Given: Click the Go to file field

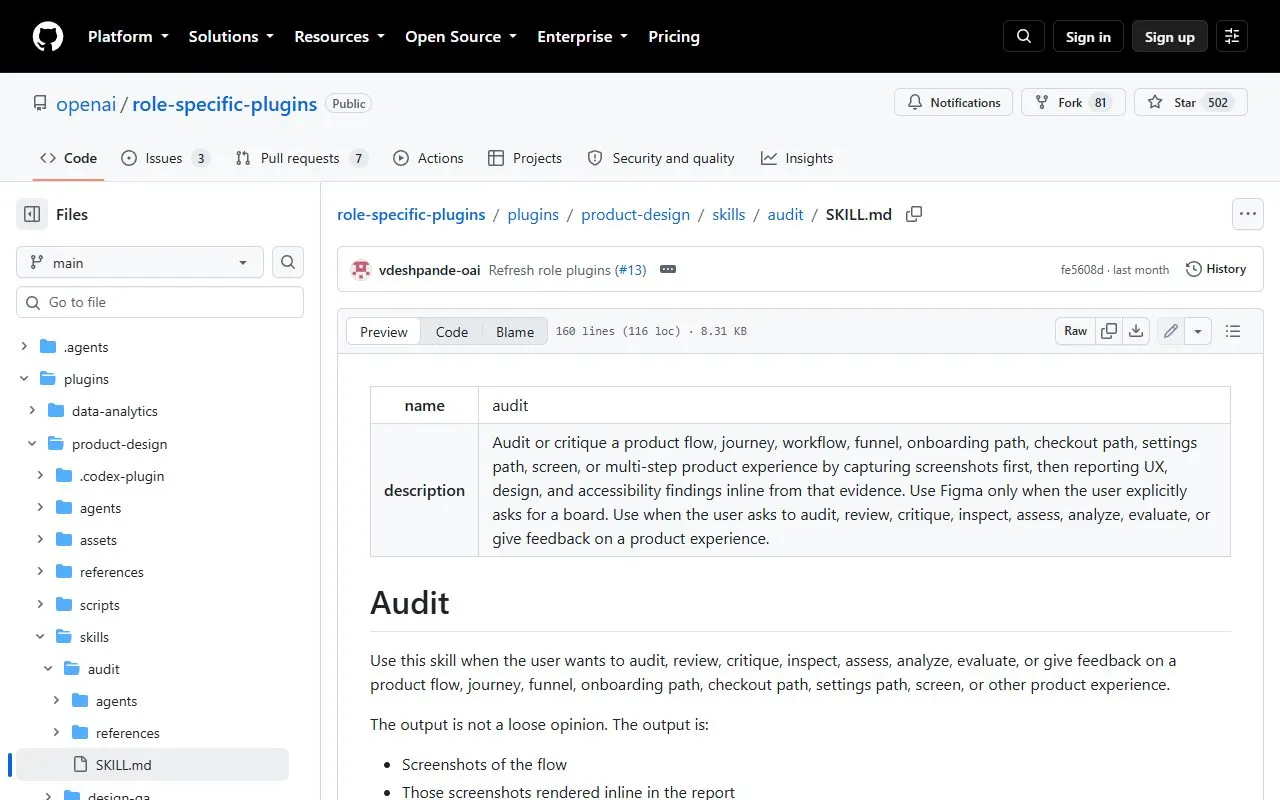Looking at the screenshot, I should pos(160,302).
